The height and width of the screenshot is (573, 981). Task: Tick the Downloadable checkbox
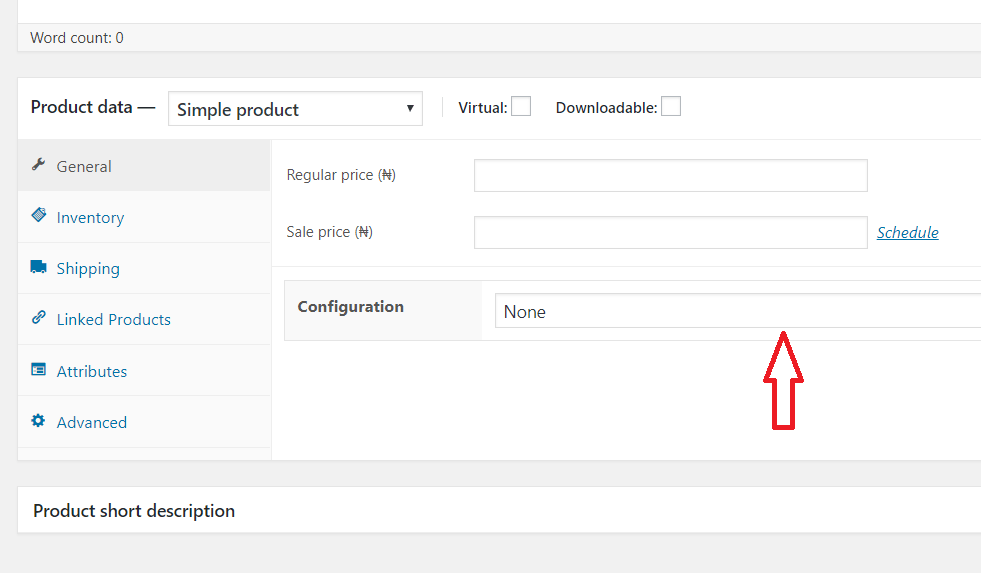[671, 106]
